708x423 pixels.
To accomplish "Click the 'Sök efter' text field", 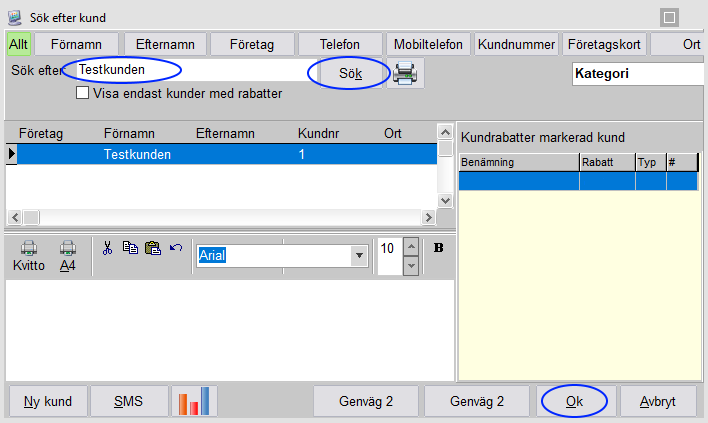I will point(190,70).
